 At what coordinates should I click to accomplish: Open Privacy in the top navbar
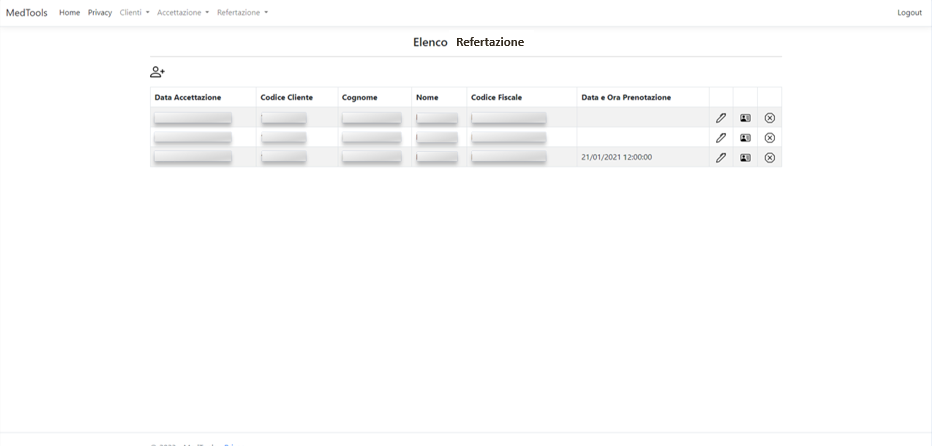(x=100, y=12)
